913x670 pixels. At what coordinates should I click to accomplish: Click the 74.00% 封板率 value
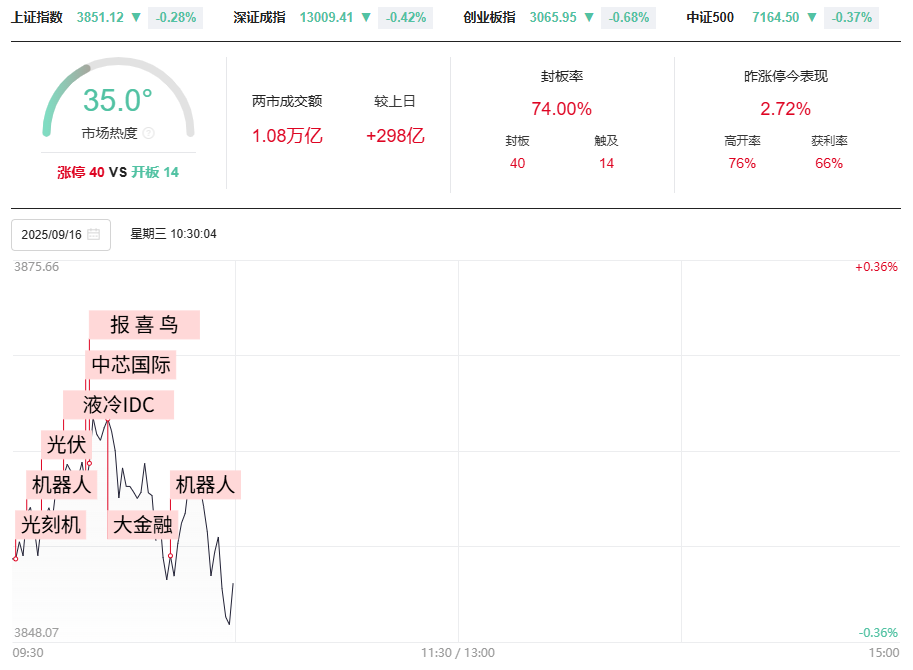(561, 109)
